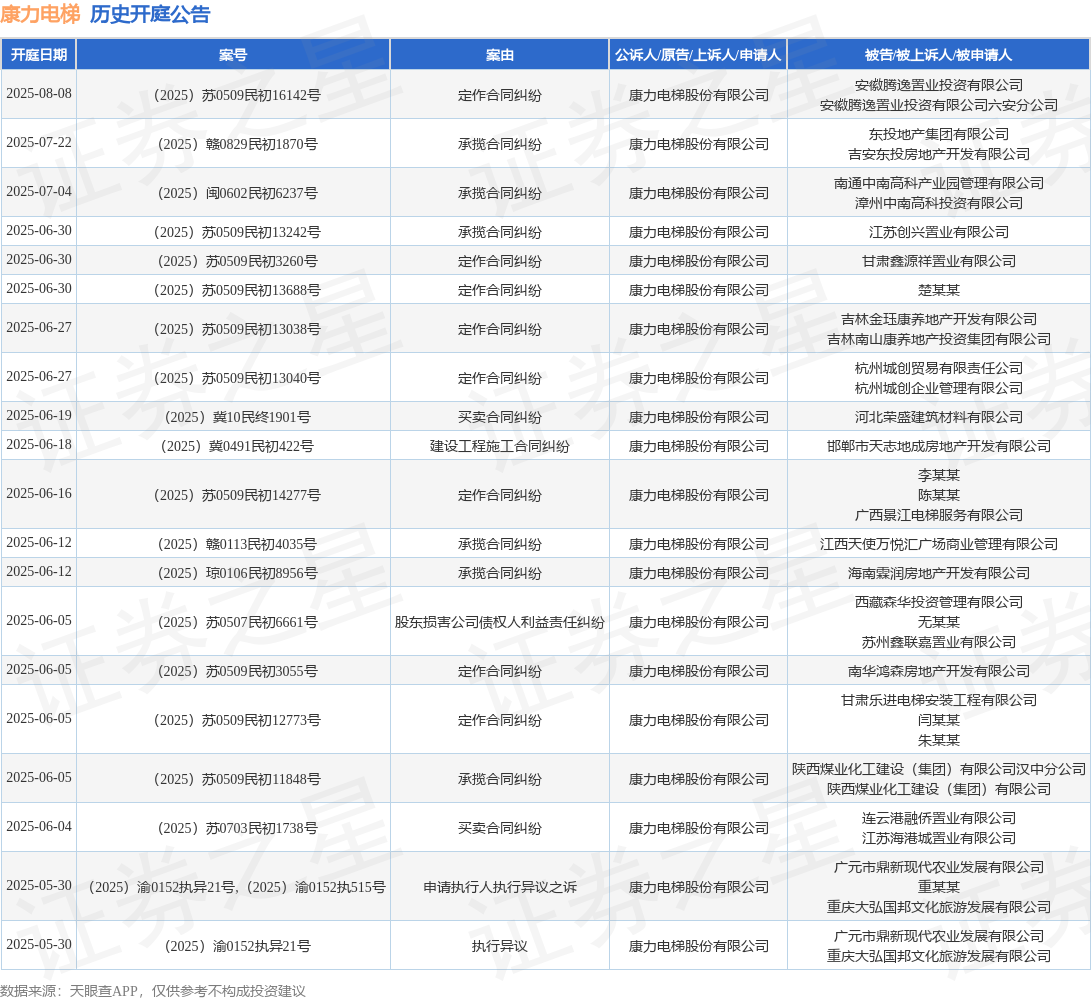1091x1000 pixels.
Task: Click the 历史开庭公告 heading
Action: pos(150,14)
